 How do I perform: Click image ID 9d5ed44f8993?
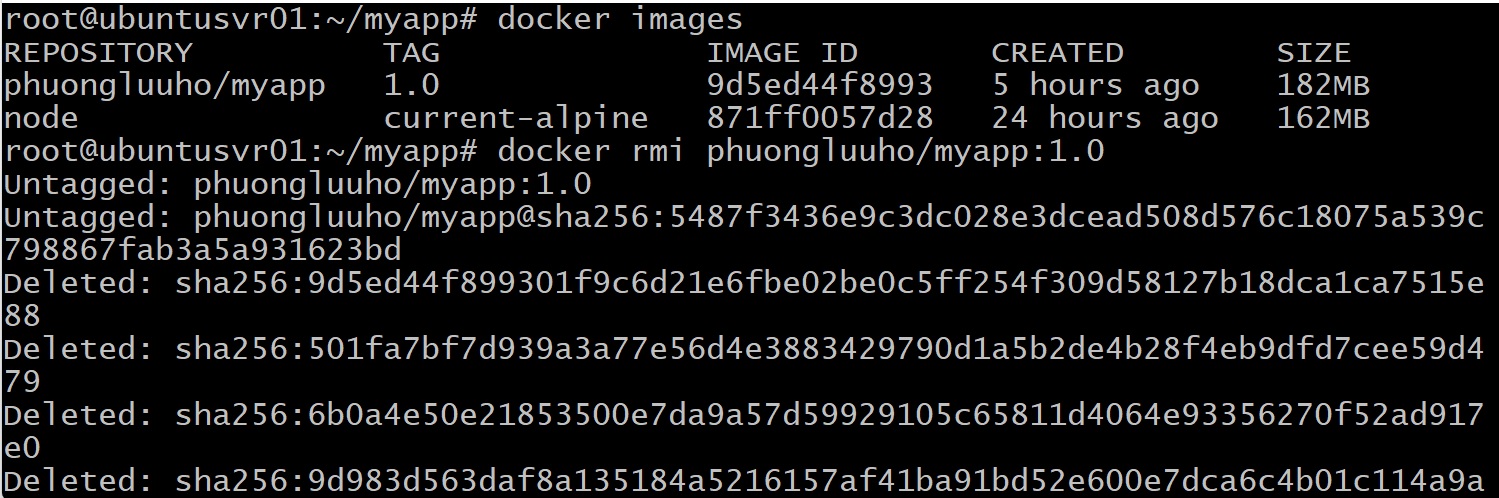click(x=819, y=86)
